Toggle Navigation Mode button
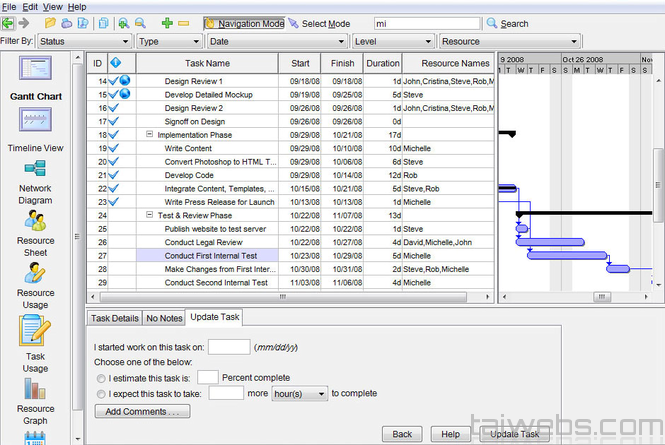Image resolution: width=665 pixels, height=445 pixels. tap(244, 23)
